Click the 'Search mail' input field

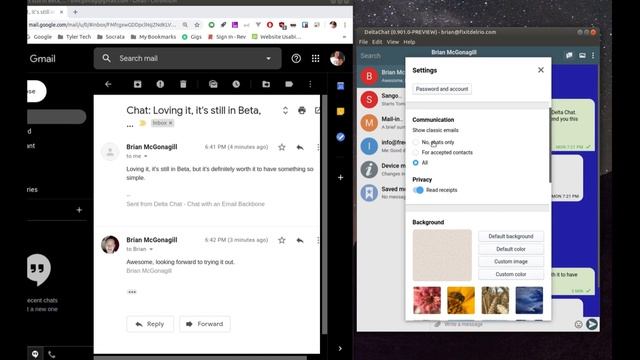point(188,58)
